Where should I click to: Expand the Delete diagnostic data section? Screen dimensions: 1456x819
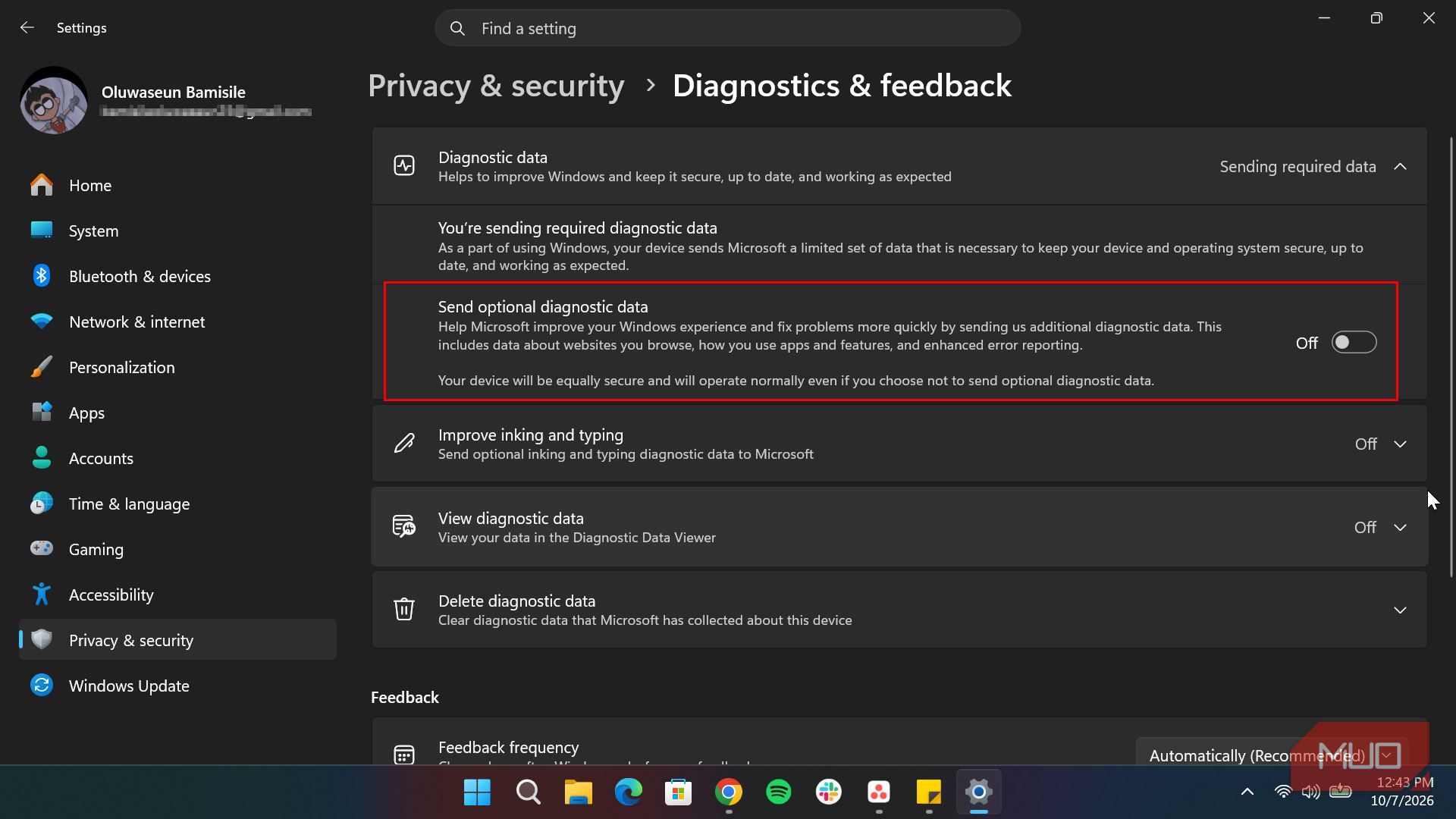click(x=1400, y=610)
